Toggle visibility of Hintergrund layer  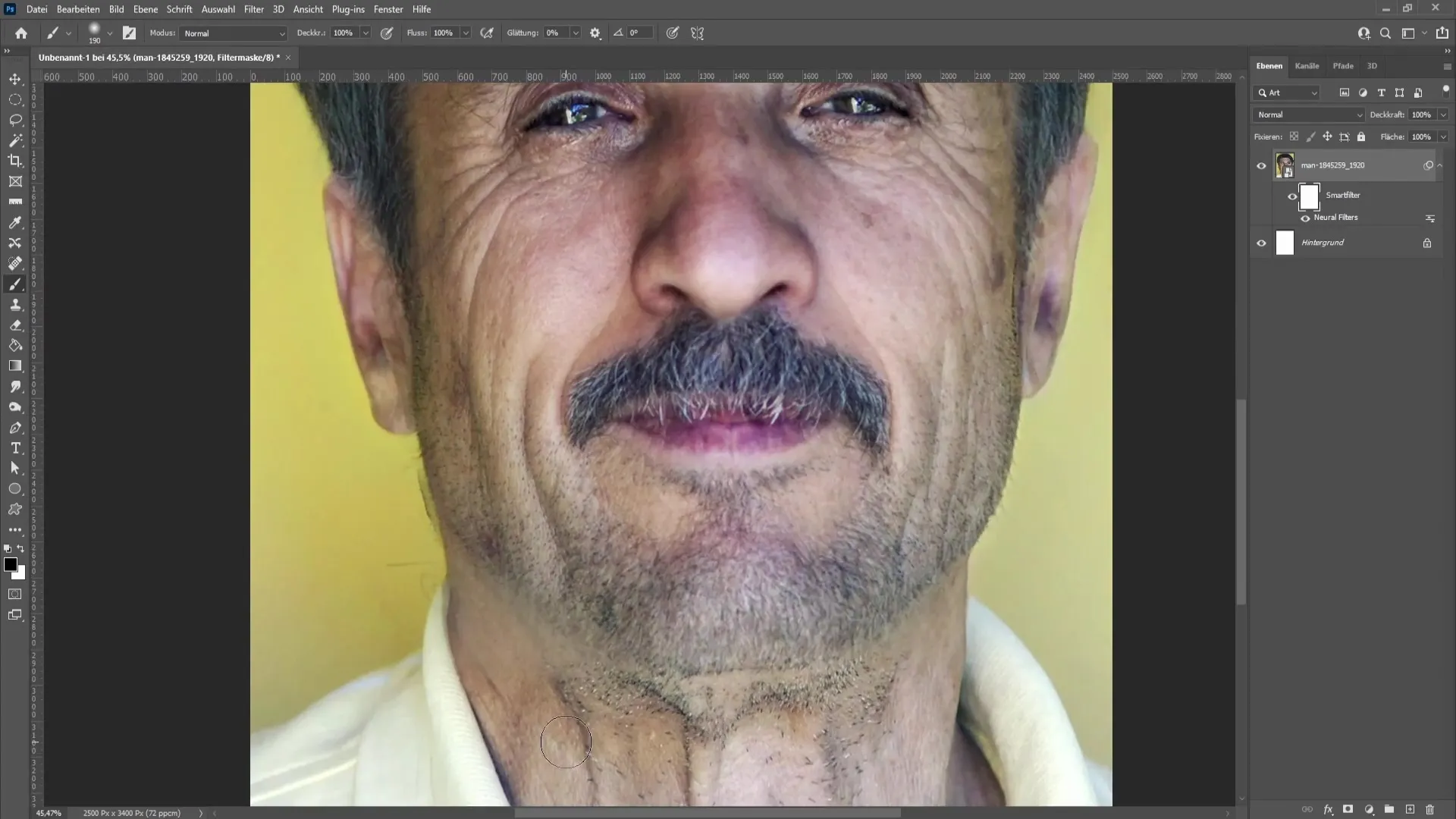[1262, 243]
